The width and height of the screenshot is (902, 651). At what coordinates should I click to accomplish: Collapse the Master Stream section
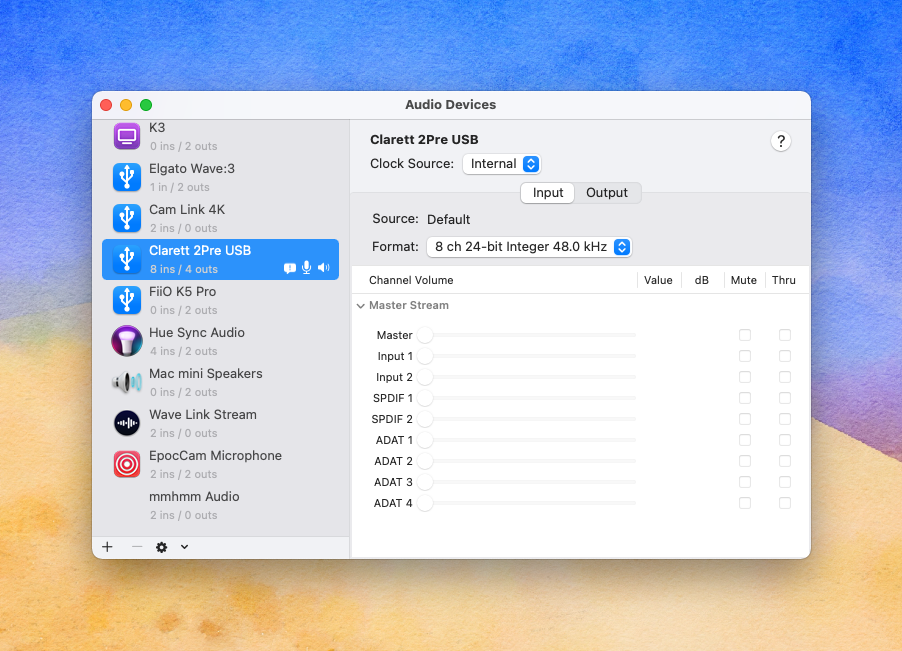point(361,305)
